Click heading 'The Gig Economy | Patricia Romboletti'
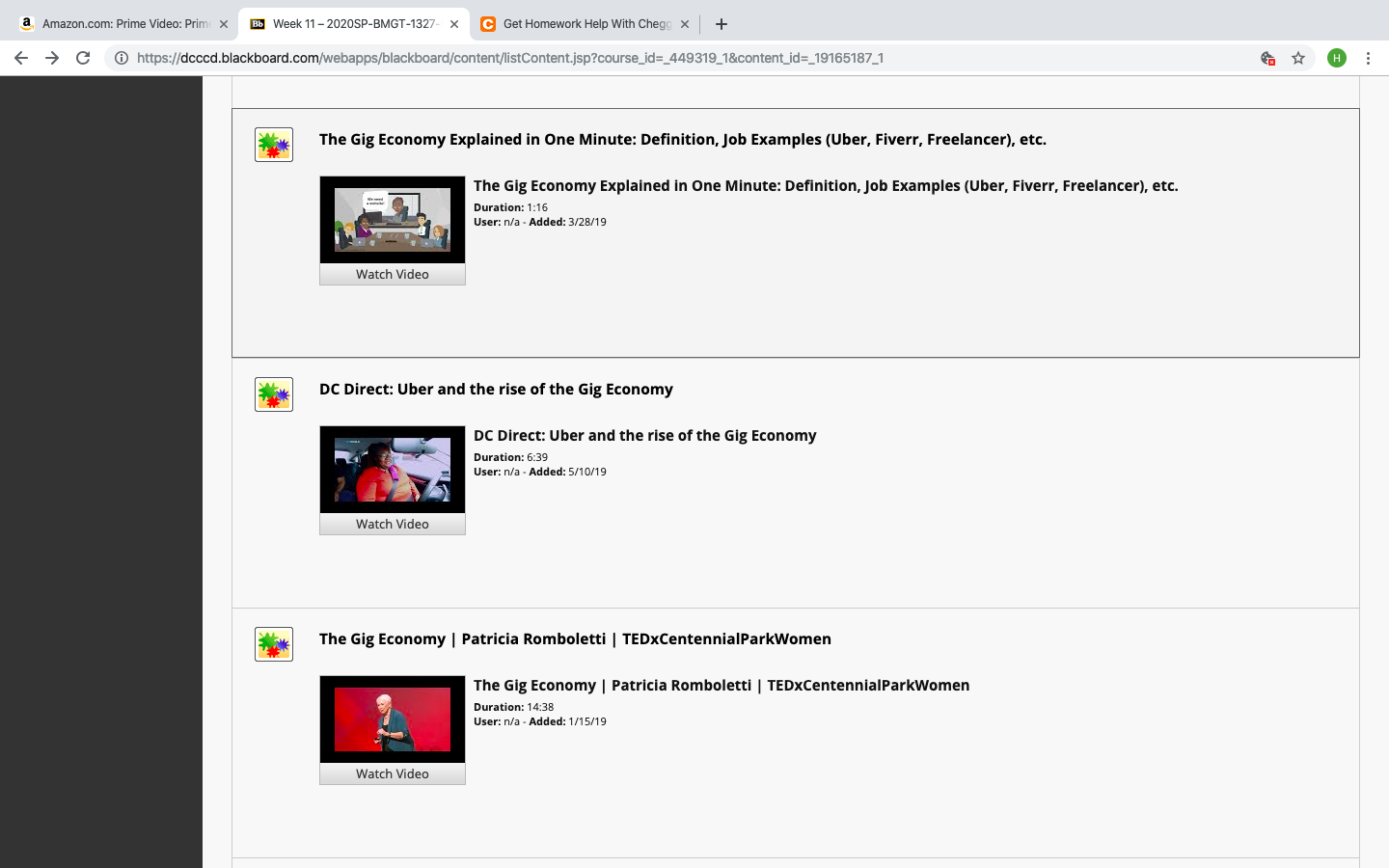 (x=575, y=639)
